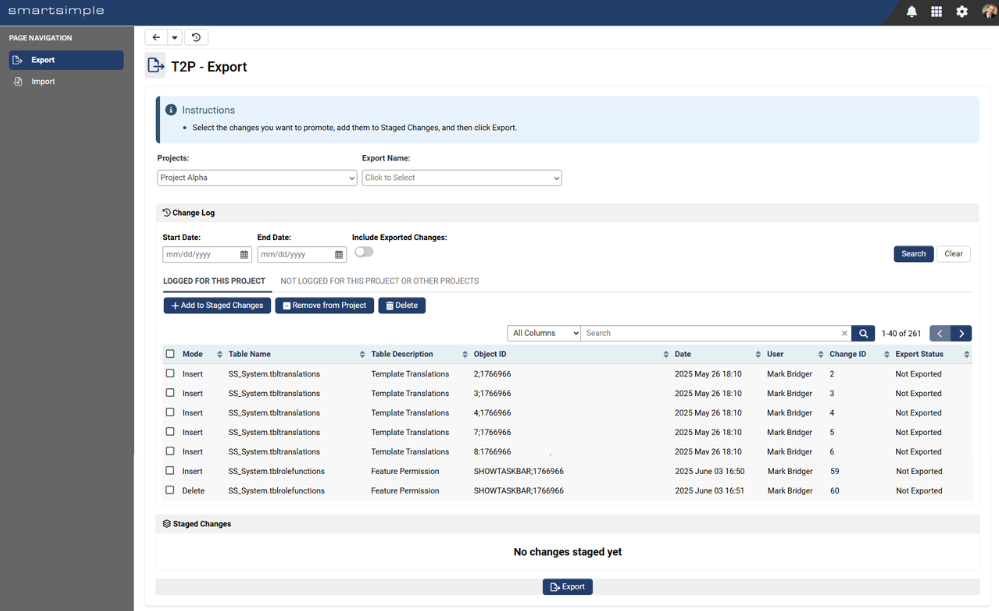Open the Export Name dropdown

[462, 178]
